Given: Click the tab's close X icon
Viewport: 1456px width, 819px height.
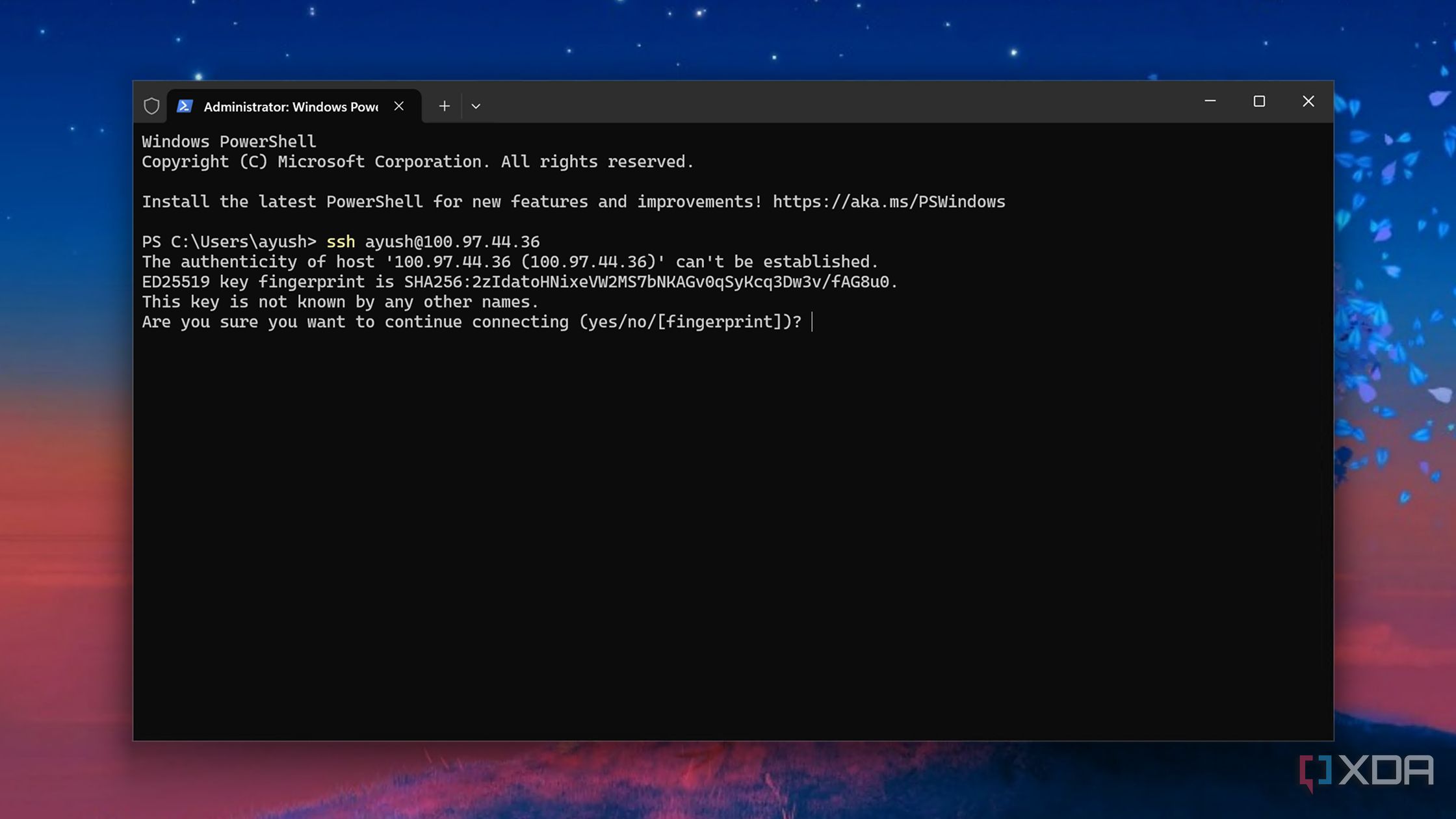Looking at the screenshot, I should (x=398, y=105).
